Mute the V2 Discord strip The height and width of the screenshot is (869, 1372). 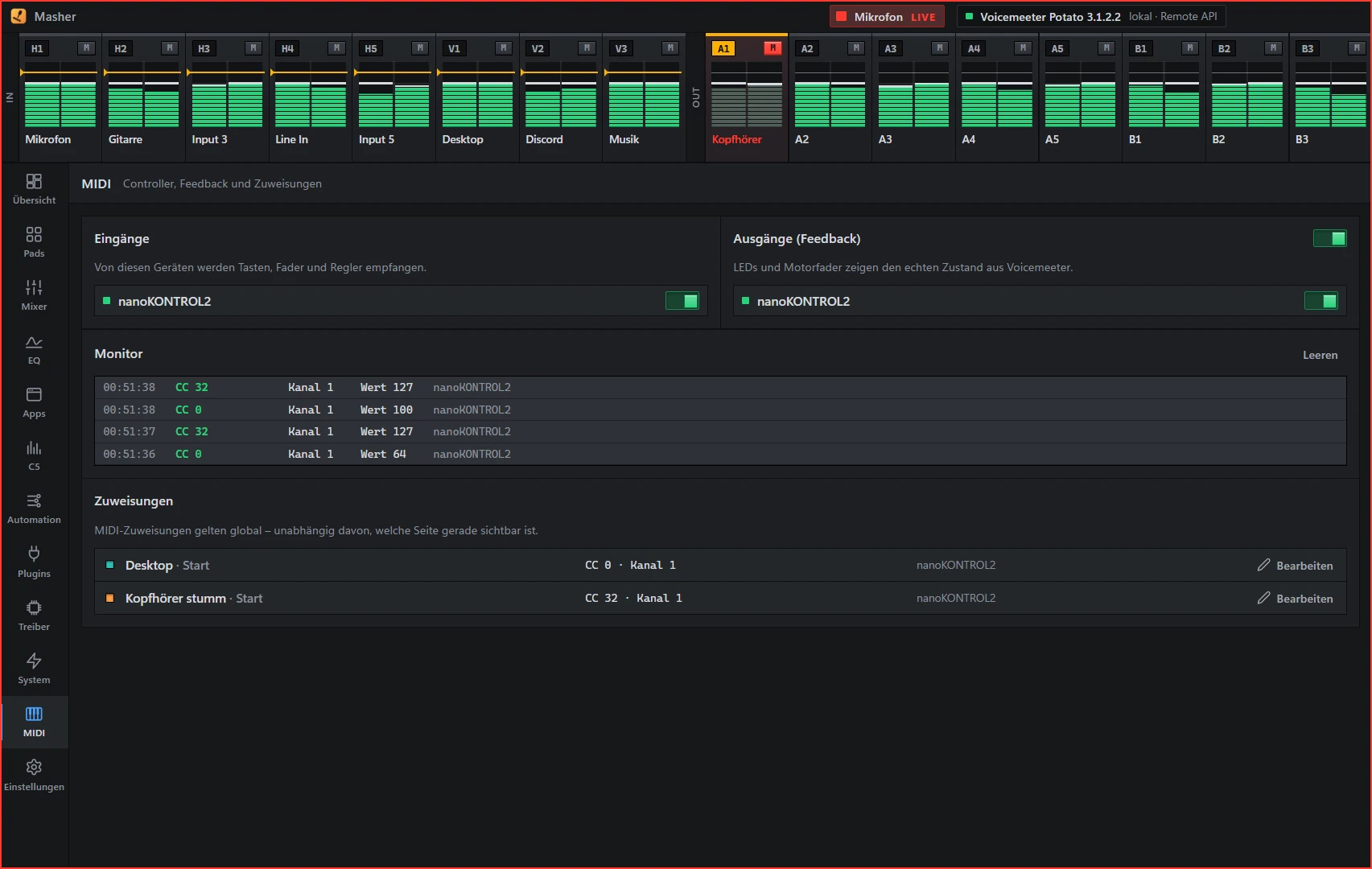(x=587, y=48)
